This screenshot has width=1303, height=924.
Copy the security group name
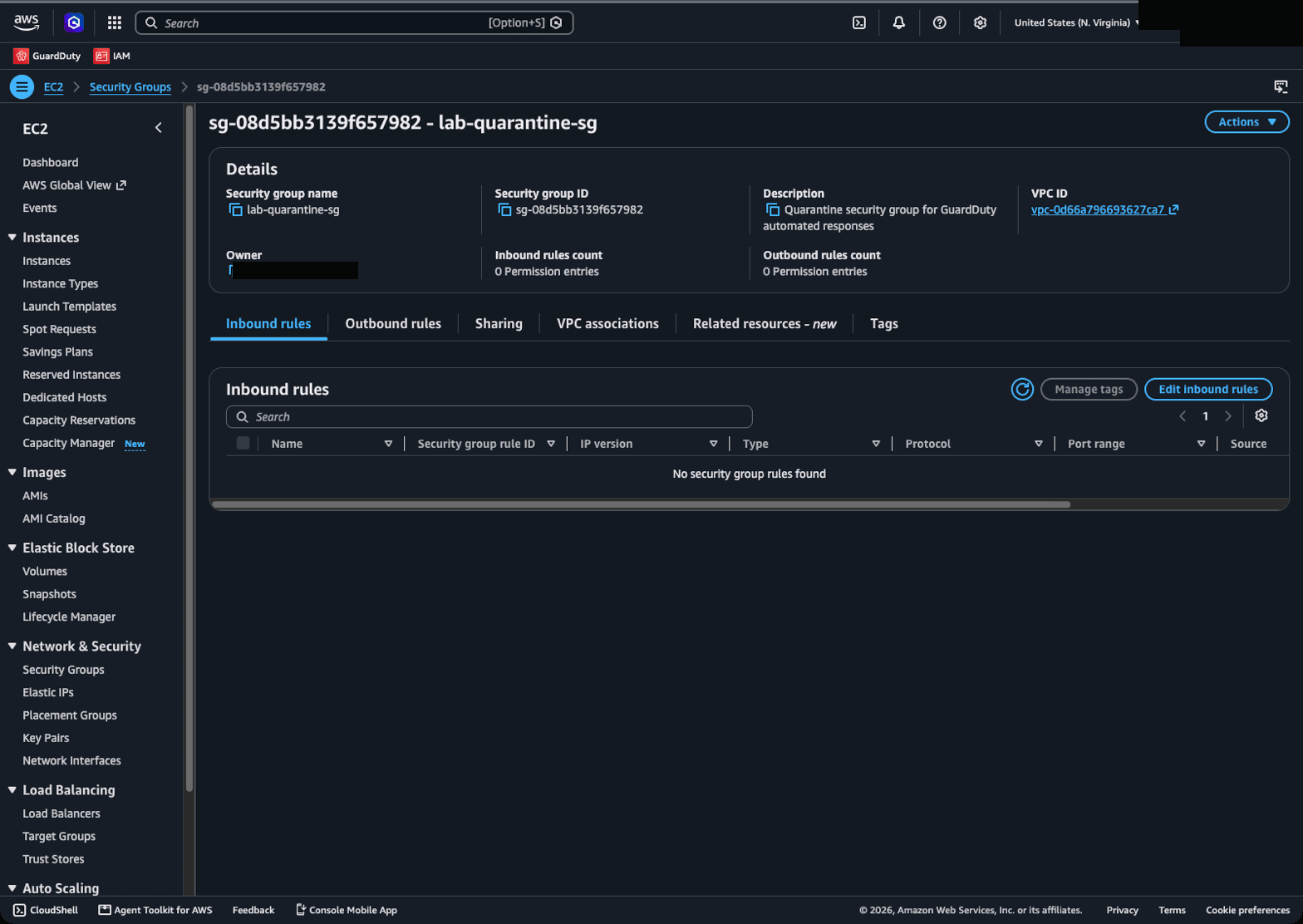click(235, 209)
